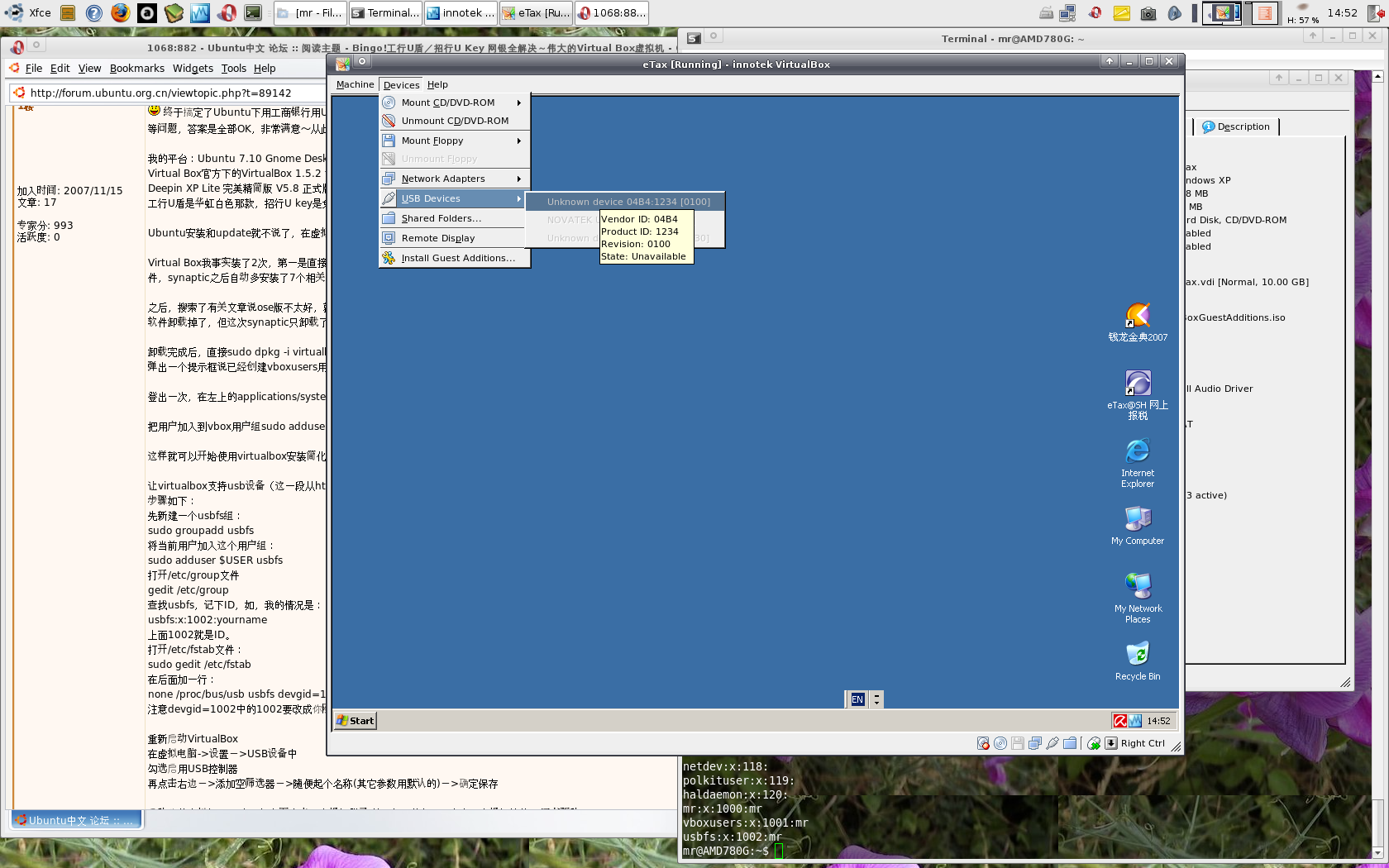1389x868 pixels.
Task: Launch Firefox from the Xfce panel
Action: tap(121, 12)
